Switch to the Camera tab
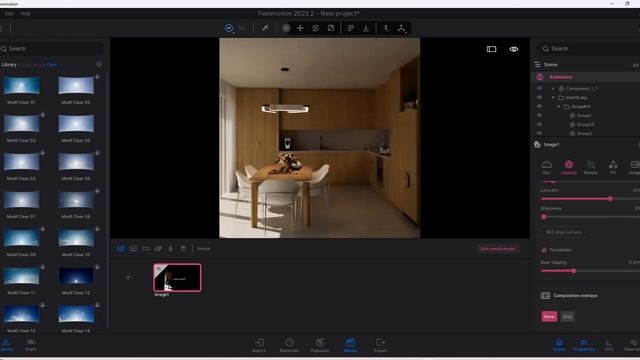The width and height of the screenshot is (640, 360). pos(569,167)
